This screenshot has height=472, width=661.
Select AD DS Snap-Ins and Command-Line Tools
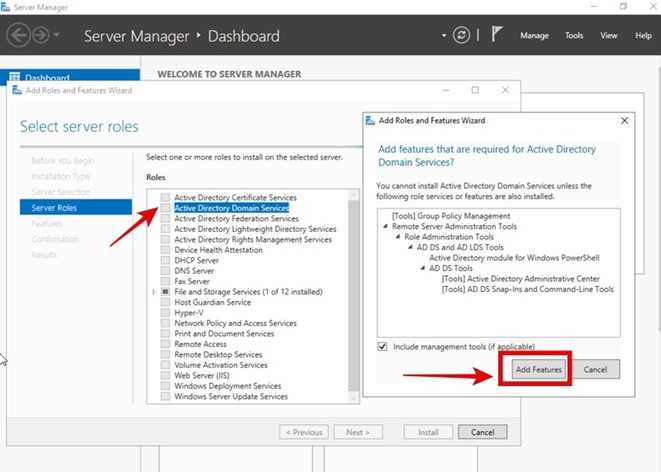click(x=527, y=289)
